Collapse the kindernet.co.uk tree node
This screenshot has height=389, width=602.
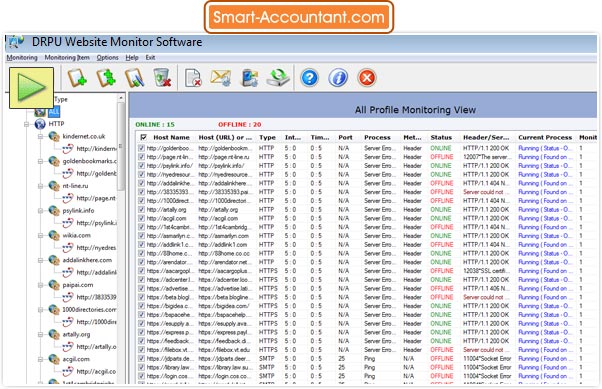40,136
